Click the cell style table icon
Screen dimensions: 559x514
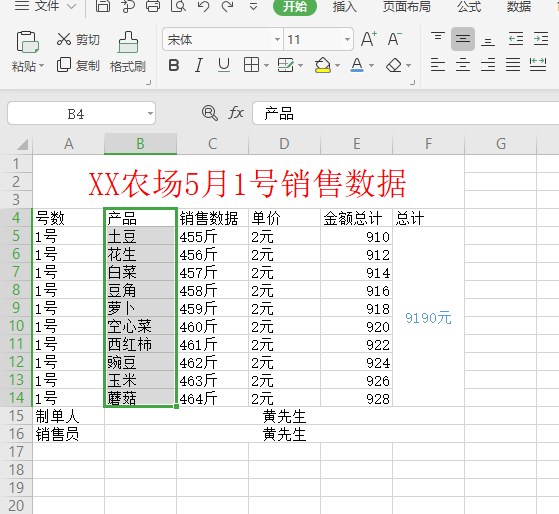pyautogui.click(x=286, y=65)
